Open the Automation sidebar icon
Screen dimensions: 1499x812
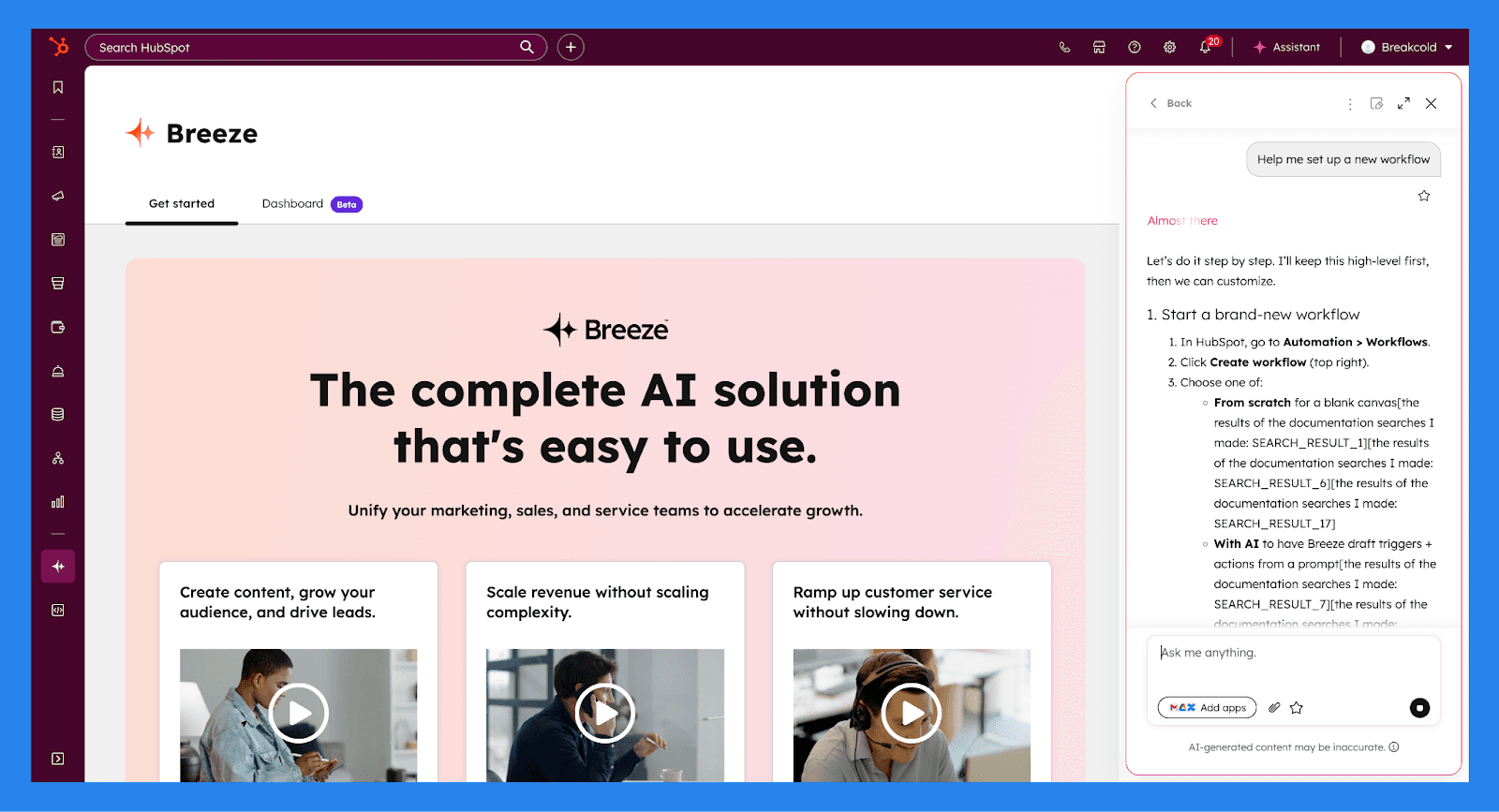[x=58, y=458]
